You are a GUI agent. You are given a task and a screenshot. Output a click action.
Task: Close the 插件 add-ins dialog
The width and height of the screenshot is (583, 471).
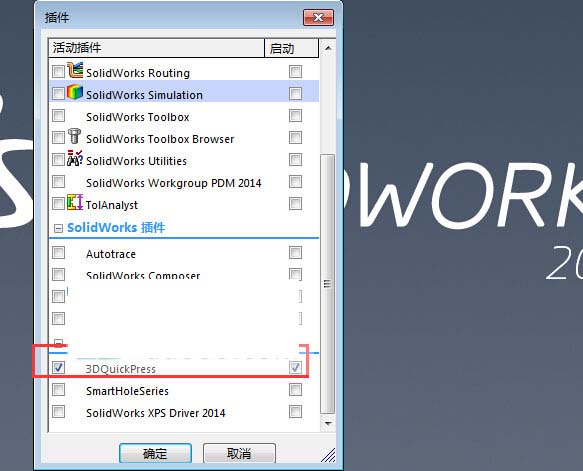click(x=318, y=17)
